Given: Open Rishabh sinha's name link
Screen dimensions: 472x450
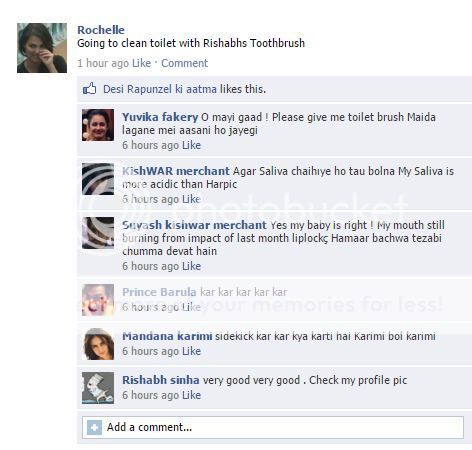Looking at the screenshot, I should pyautogui.click(x=161, y=380).
